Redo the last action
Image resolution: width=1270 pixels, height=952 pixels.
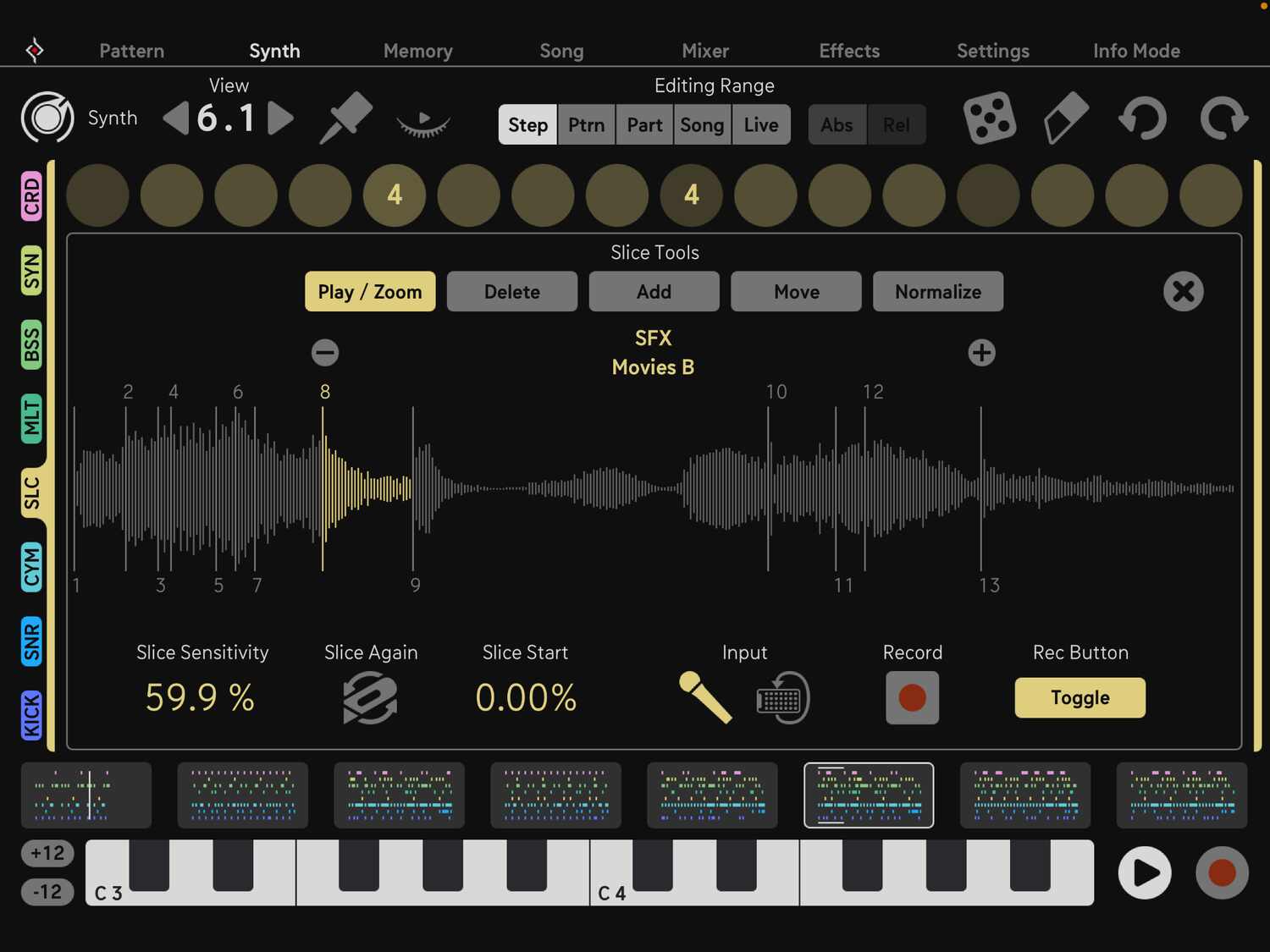(x=1222, y=118)
